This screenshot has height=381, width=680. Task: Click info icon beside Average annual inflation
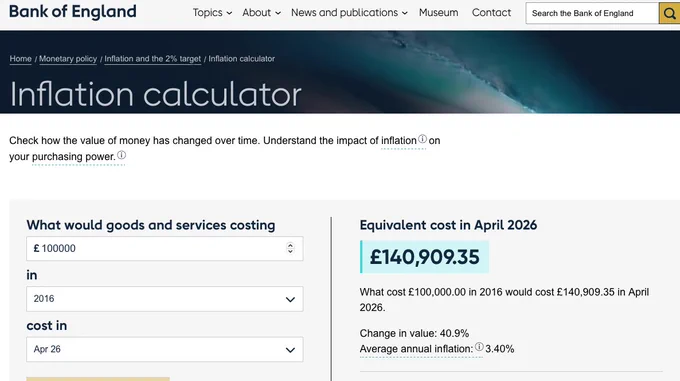point(479,347)
